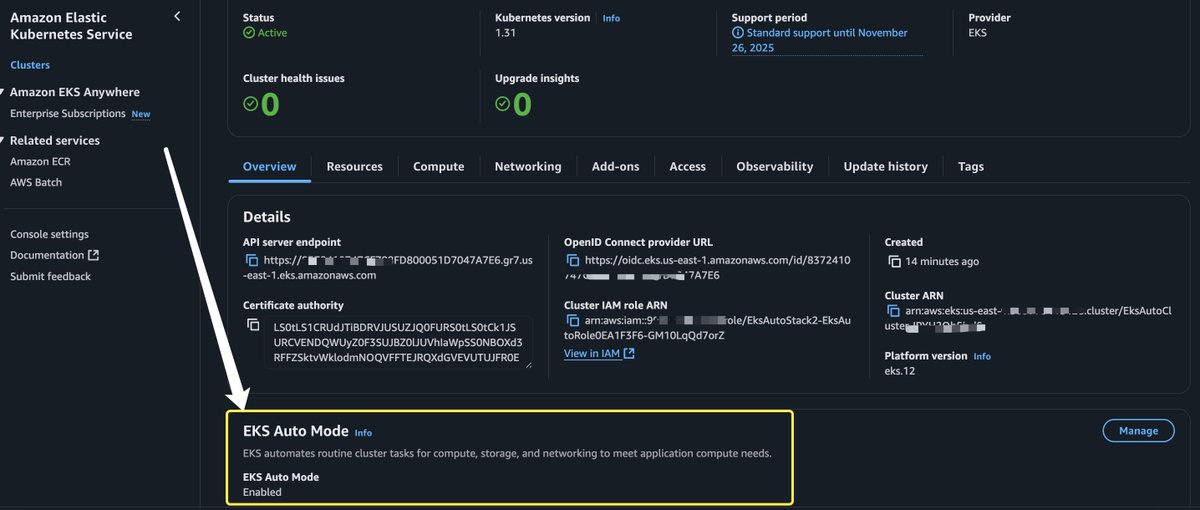Open the Add-ons tab
1200x510 pixels.
coord(616,166)
